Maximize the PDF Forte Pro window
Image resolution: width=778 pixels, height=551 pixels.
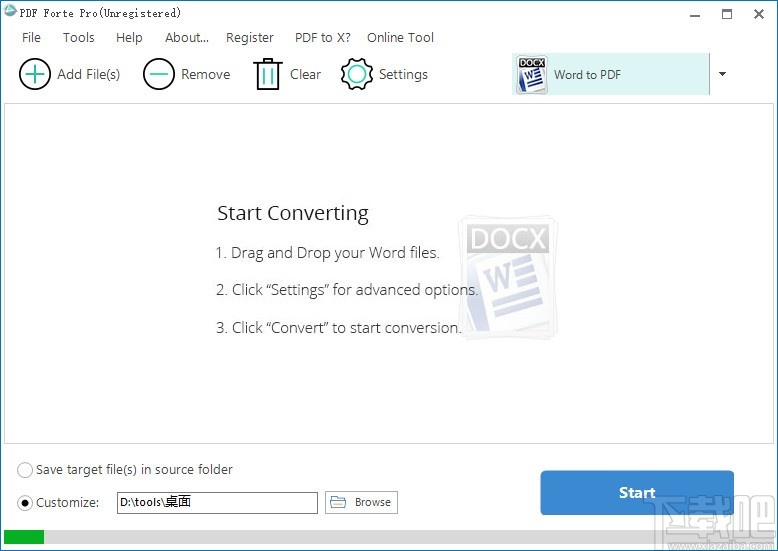point(727,14)
